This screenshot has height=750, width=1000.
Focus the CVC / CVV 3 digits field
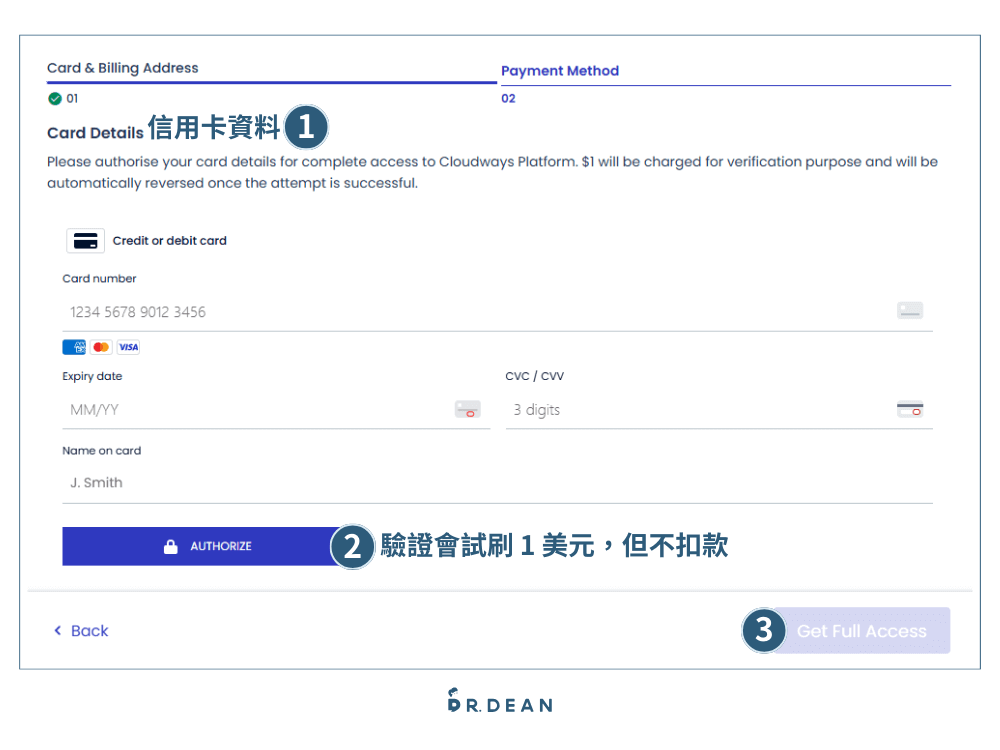coord(719,410)
